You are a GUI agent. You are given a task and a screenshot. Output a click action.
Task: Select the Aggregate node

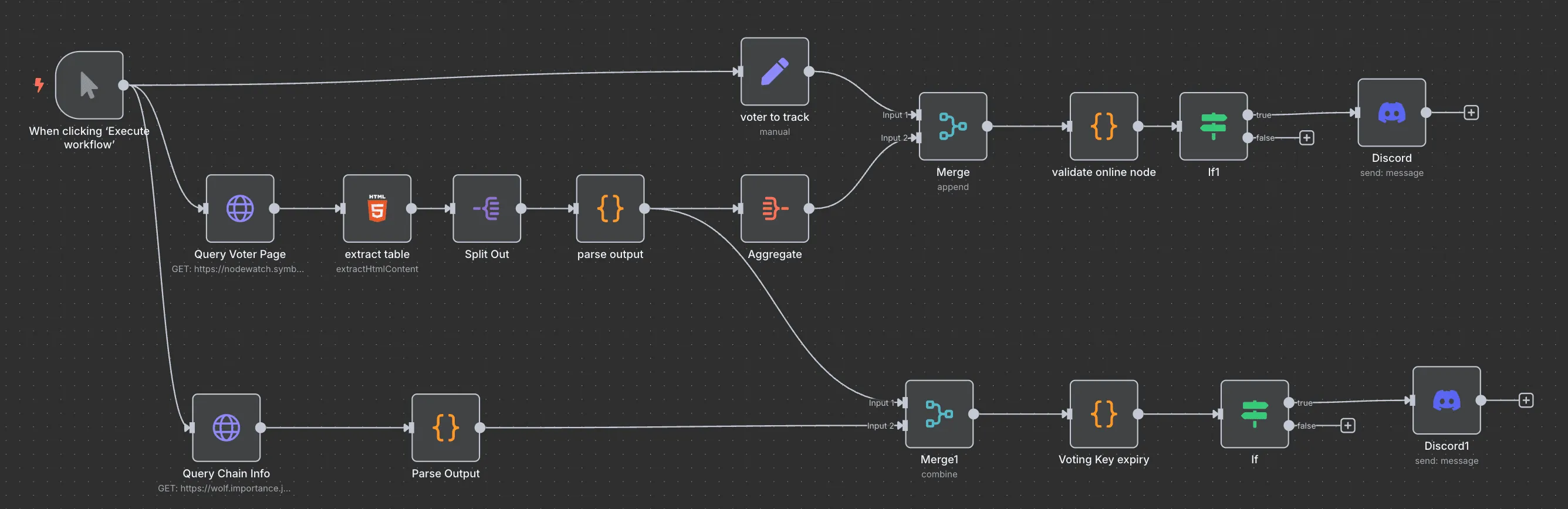[774, 209]
